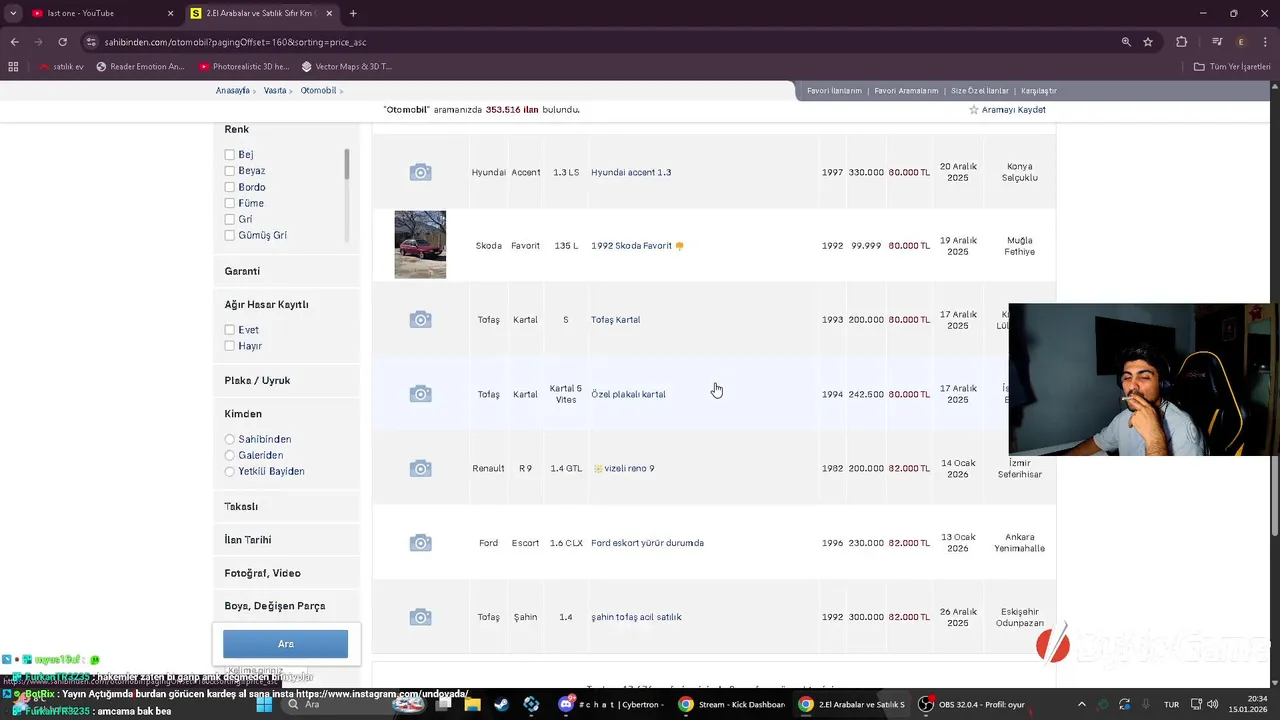Expand the Fotoğraf, Video filter section
This screenshot has width=1280, height=720.
[x=286, y=573]
